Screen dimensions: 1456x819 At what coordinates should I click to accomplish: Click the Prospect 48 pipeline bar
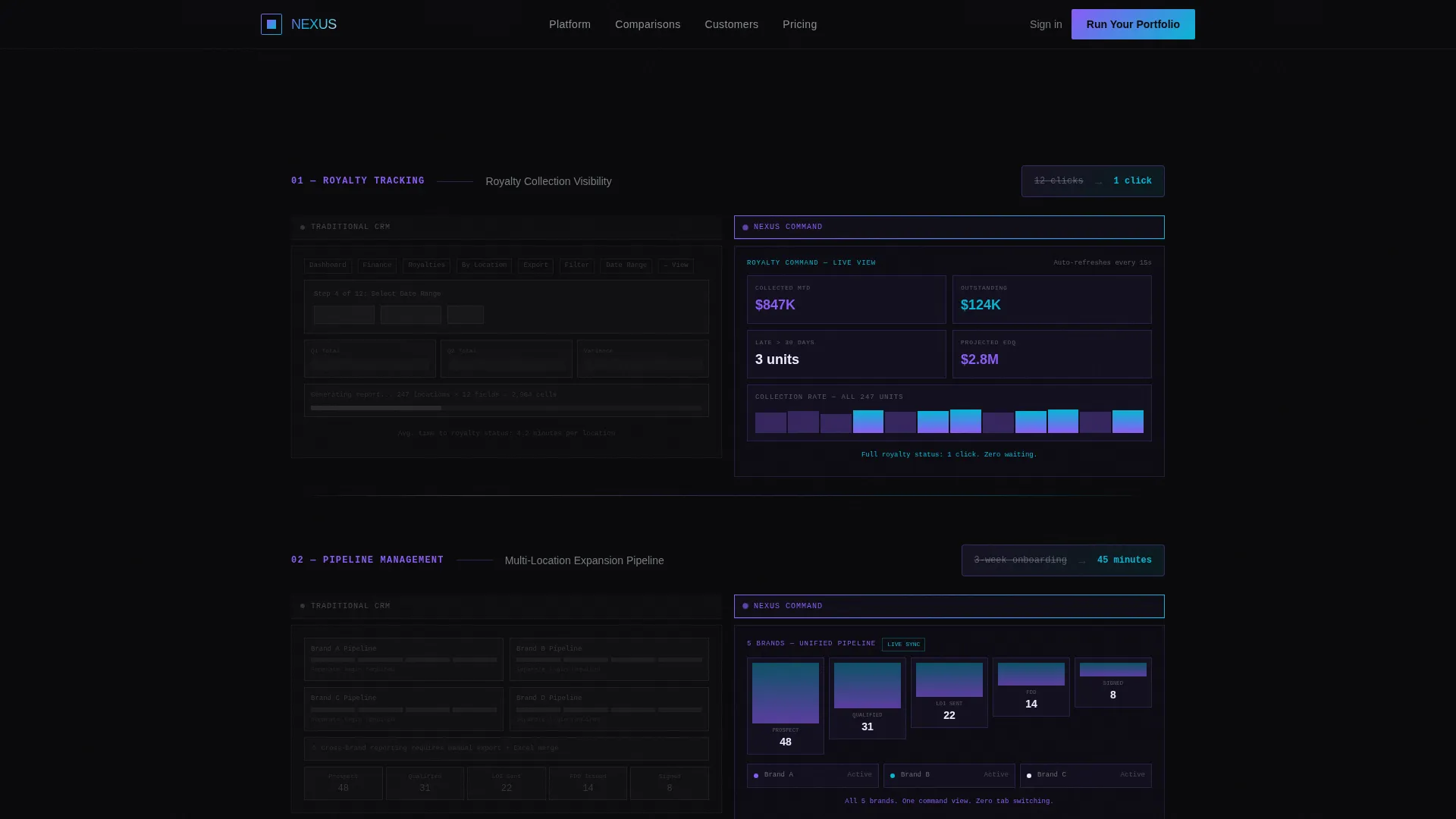click(786, 706)
